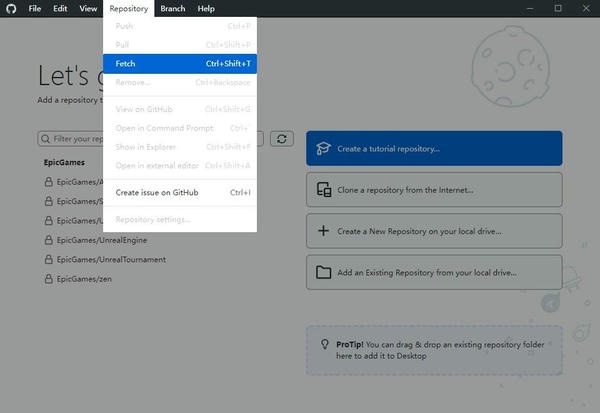The image size is (600, 413).
Task: Click the EpicGames group header
Action: point(64,162)
